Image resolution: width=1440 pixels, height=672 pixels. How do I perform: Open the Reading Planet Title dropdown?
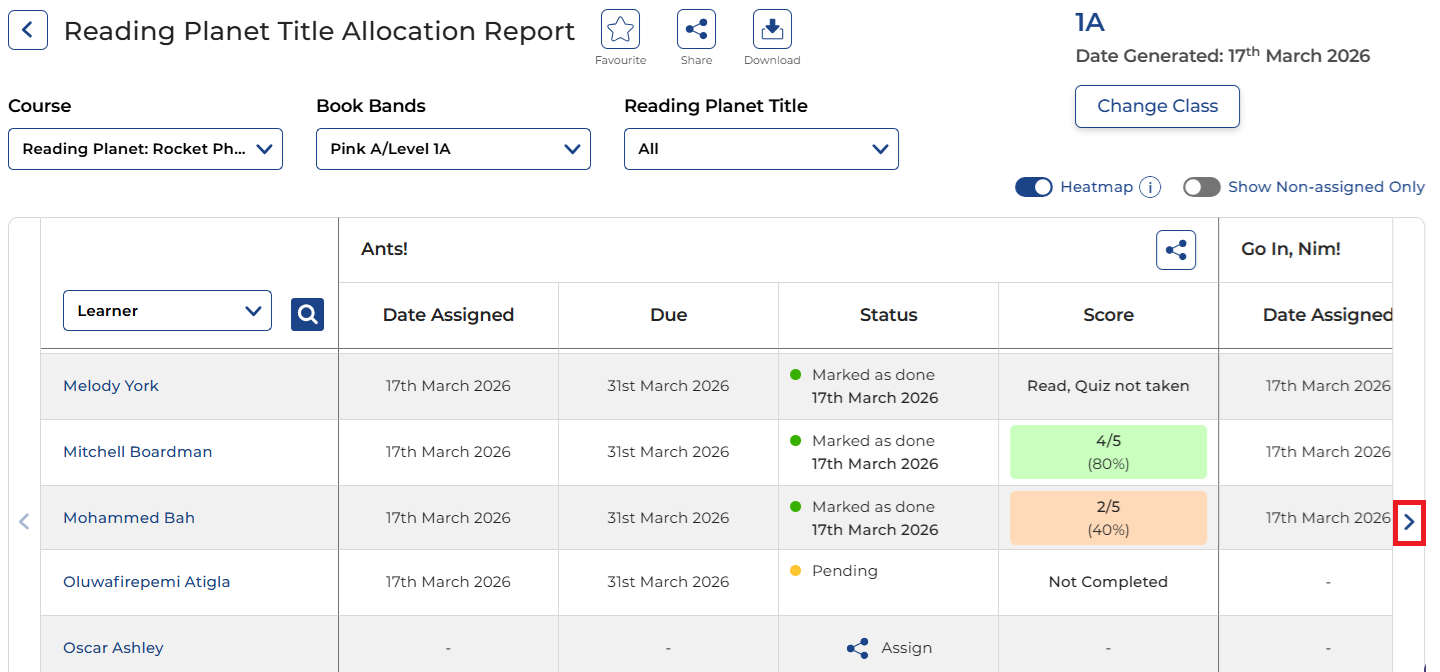761,149
